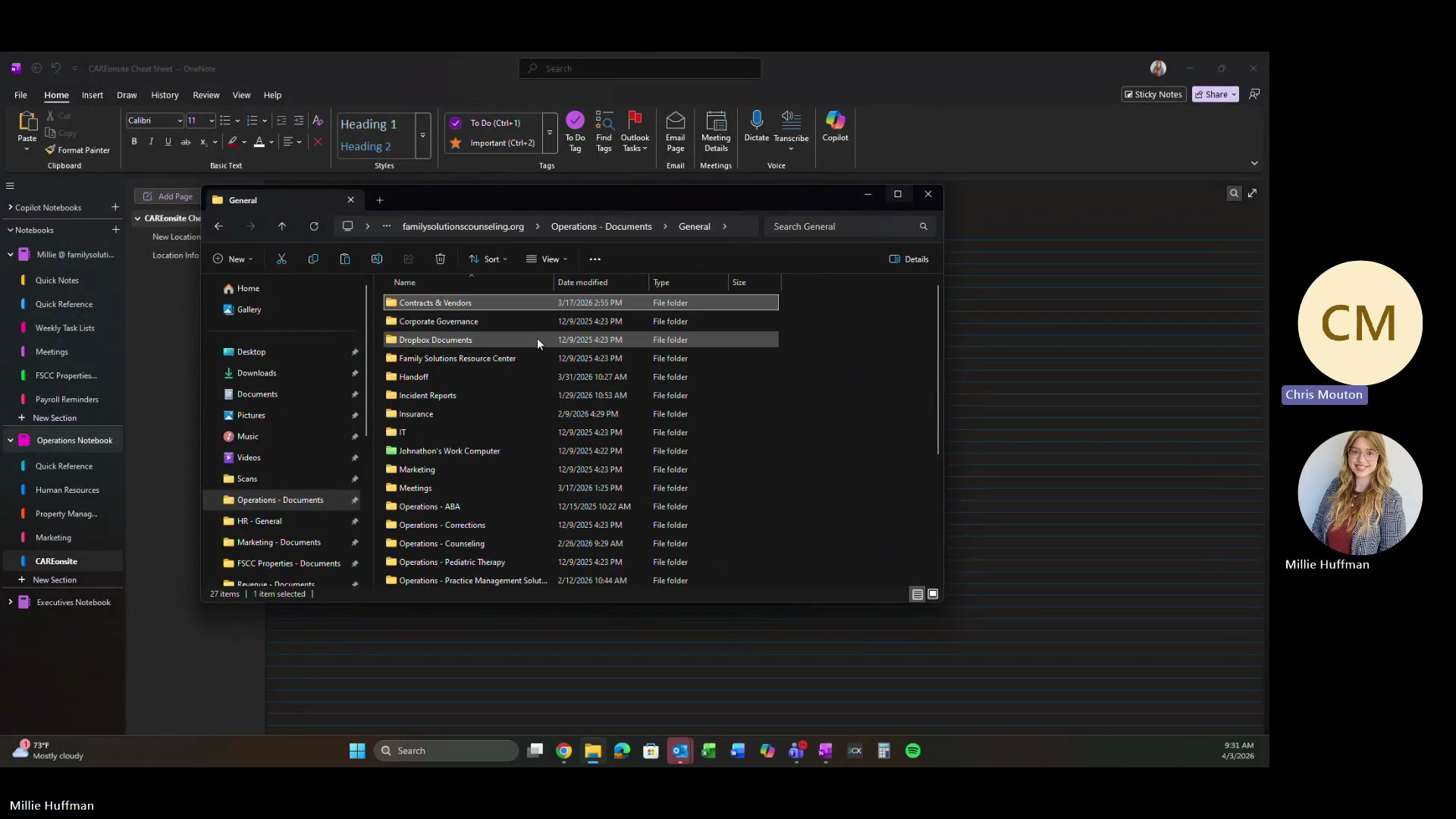Expand OneNote page to full view
This screenshot has width=1456, height=819.
point(1253,193)
